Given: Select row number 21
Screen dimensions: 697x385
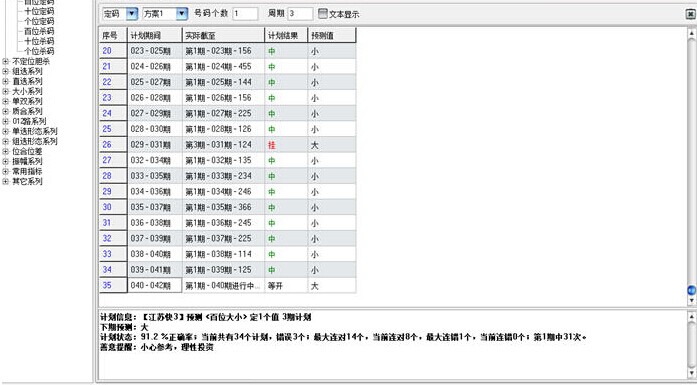Looking at the screenshot, I should (113, 67).
